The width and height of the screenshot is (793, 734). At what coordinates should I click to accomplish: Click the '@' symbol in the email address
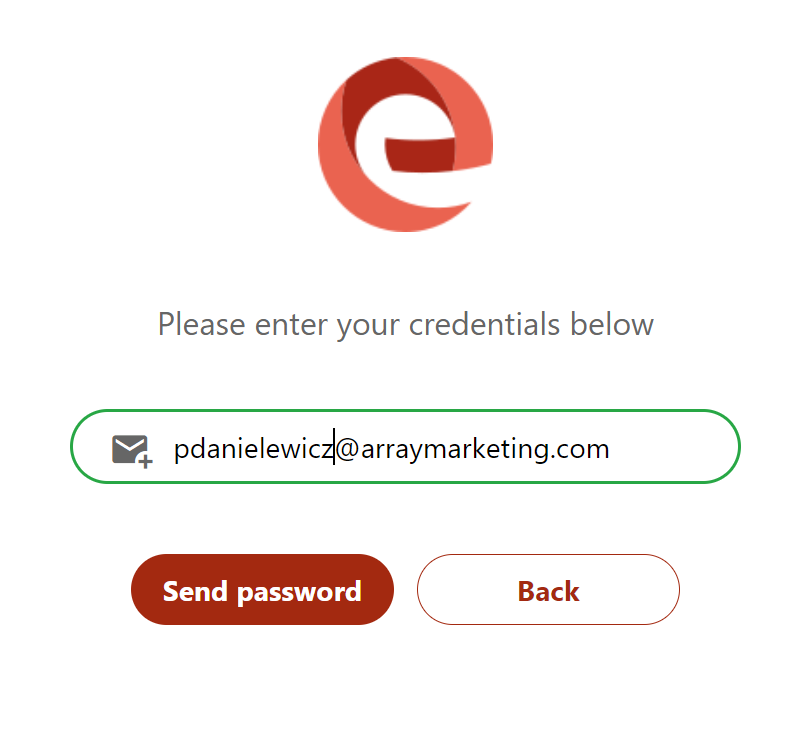pos(347,449)
